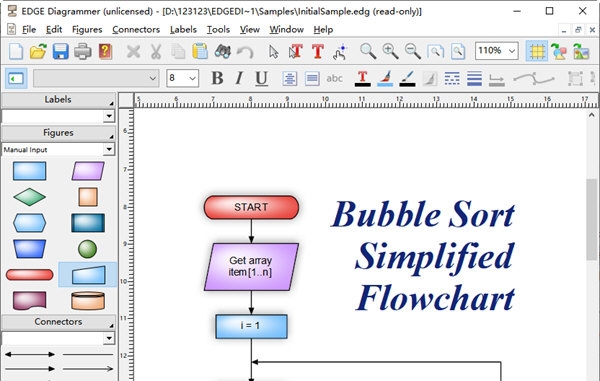
Task: Open the Help menu
Action: [323, 29]
